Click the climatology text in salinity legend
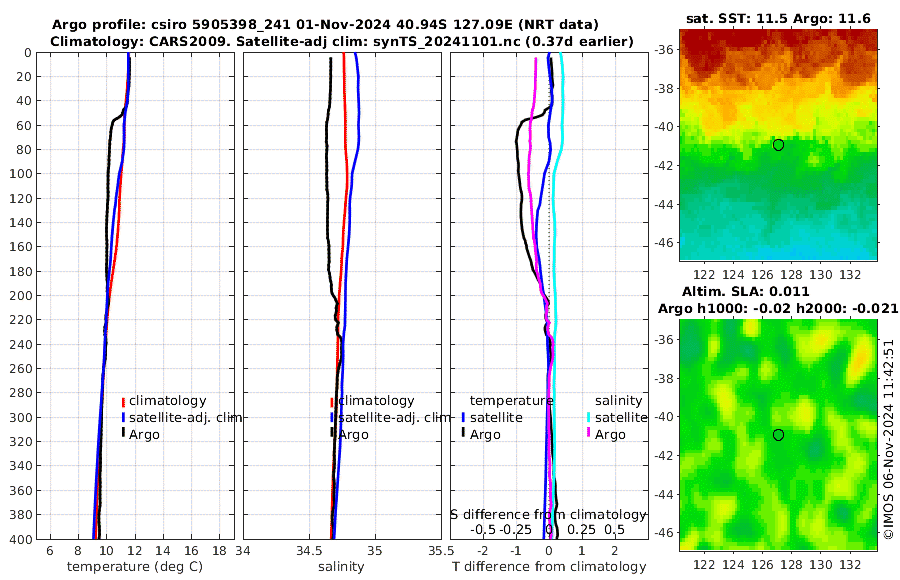The image size is (900, 580). (377, 401)
